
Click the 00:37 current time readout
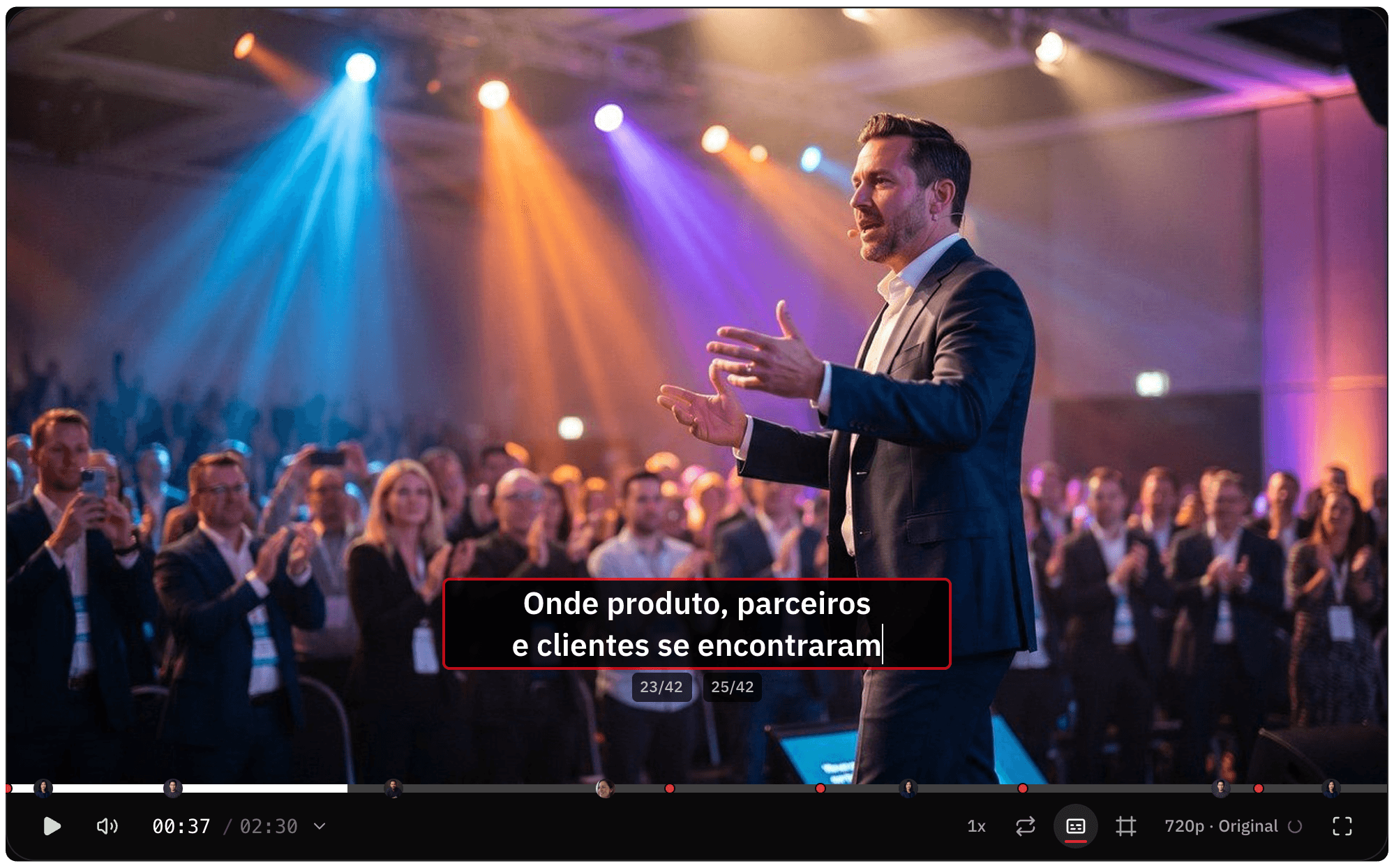click(x=181, y=826)
